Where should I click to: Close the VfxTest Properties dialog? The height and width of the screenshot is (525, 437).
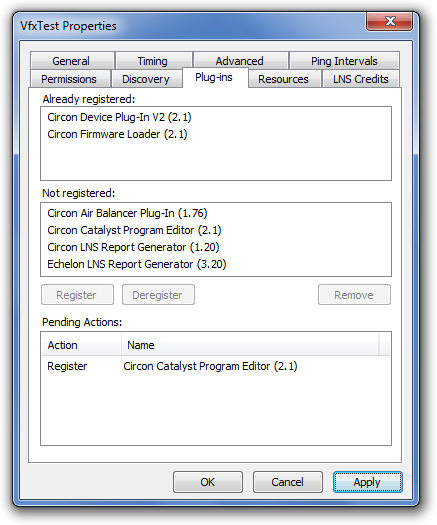(x=389, y=21)
